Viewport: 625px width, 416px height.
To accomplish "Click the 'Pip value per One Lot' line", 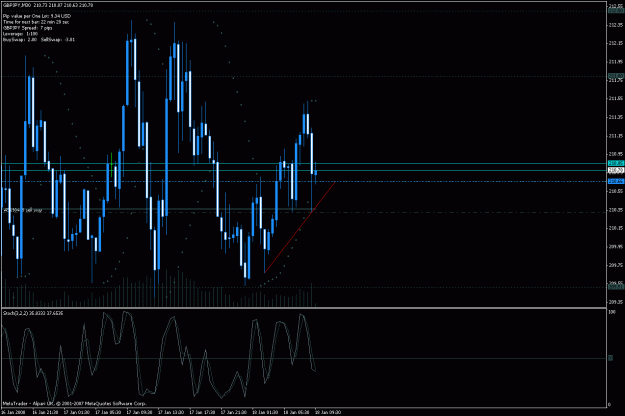I will [37, 16].
